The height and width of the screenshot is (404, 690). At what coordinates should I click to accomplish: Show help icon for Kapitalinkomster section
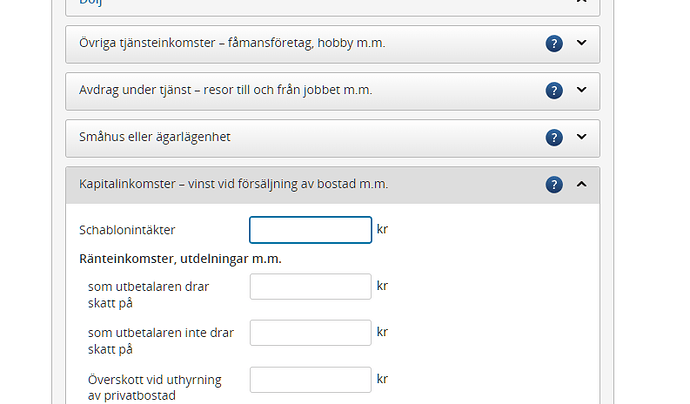pyautogui.click(x=554, y=184)
